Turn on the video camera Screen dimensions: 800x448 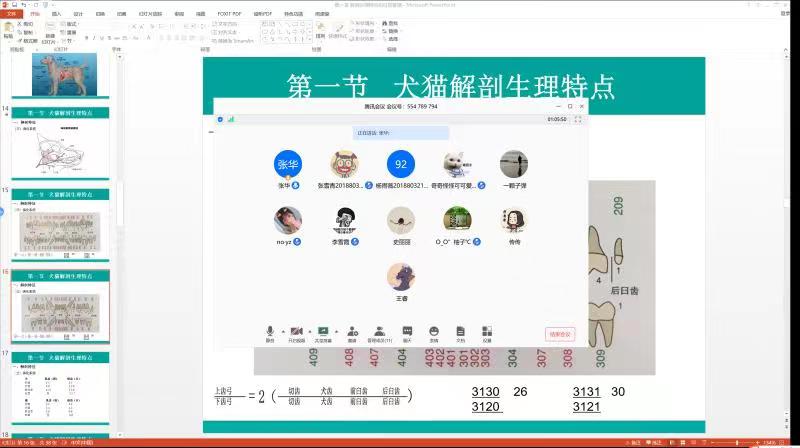click(296, 332)
